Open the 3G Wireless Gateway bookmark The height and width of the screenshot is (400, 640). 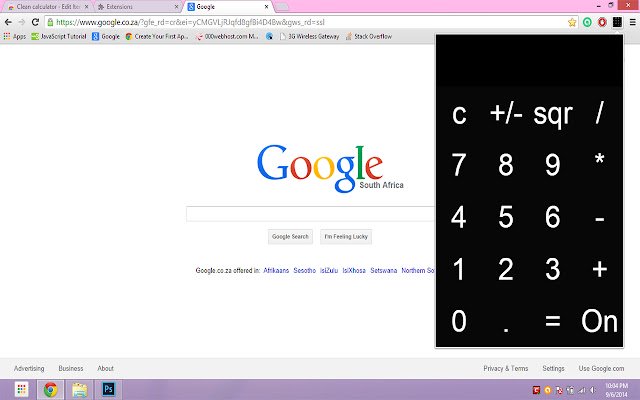[x=309, y=36]
